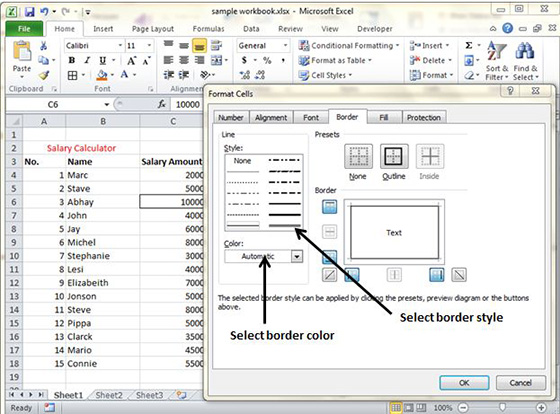
Task: Click the Fill Color paint bucket
Action: tap(102, 75)
